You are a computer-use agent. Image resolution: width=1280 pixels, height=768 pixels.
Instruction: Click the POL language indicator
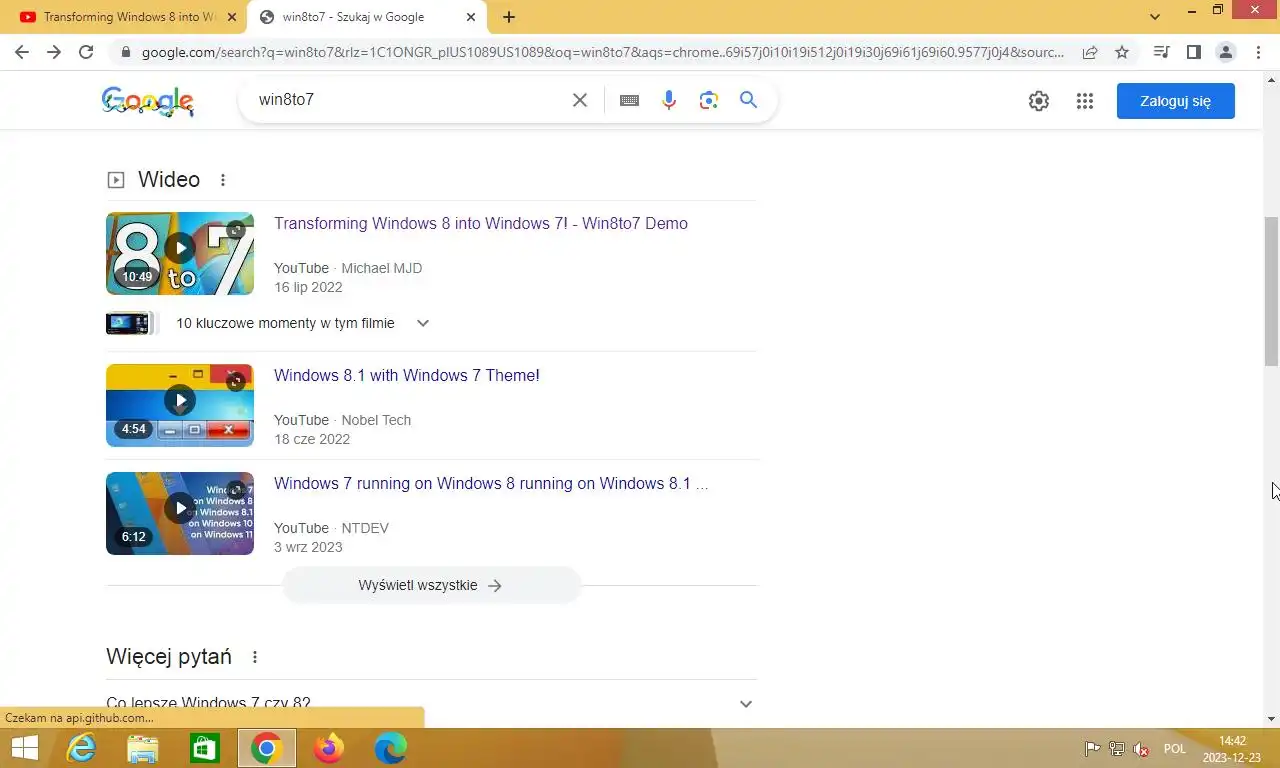[1175, 749]
